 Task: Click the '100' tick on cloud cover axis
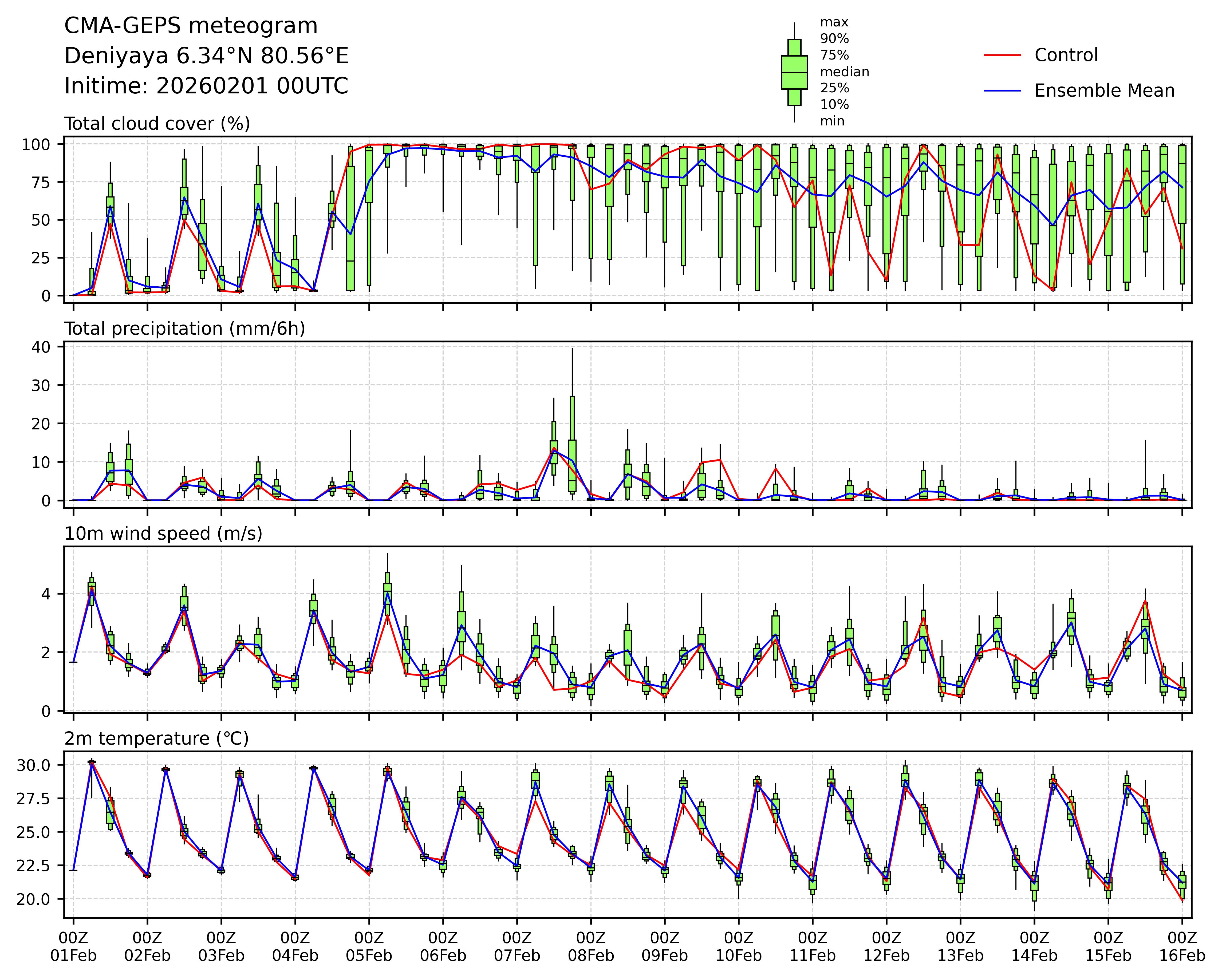point(36,145)
